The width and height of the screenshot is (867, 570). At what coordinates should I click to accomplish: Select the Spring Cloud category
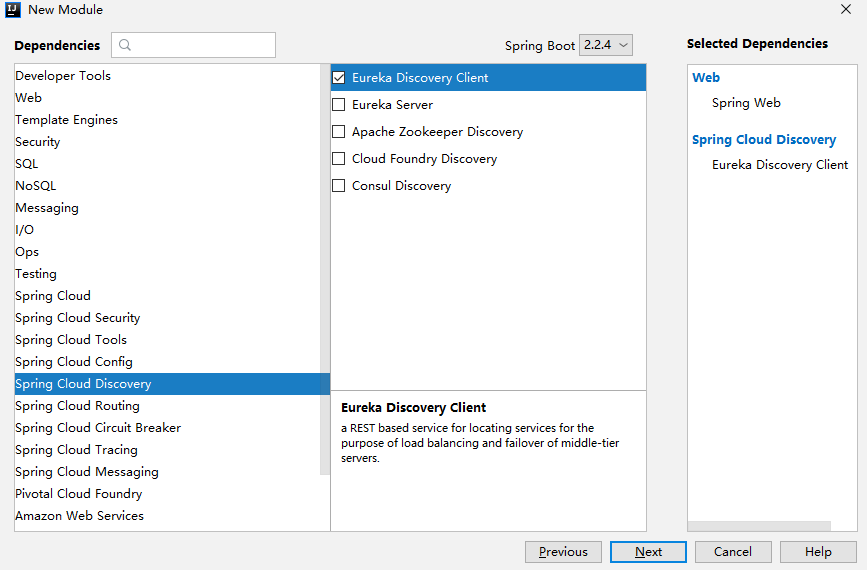pos(168,296)
